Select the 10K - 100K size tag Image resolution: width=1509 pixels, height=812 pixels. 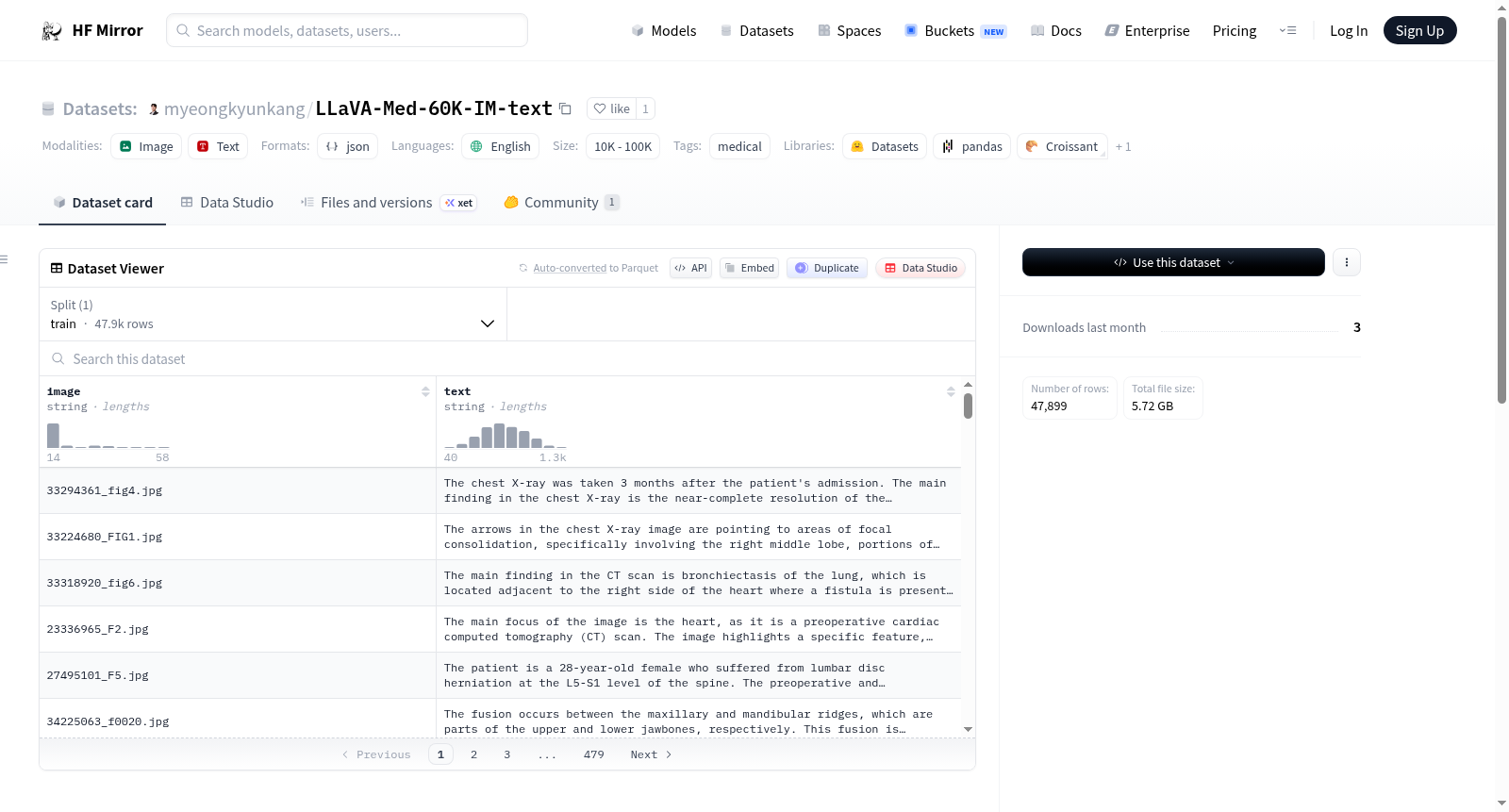tap(622, 146)
